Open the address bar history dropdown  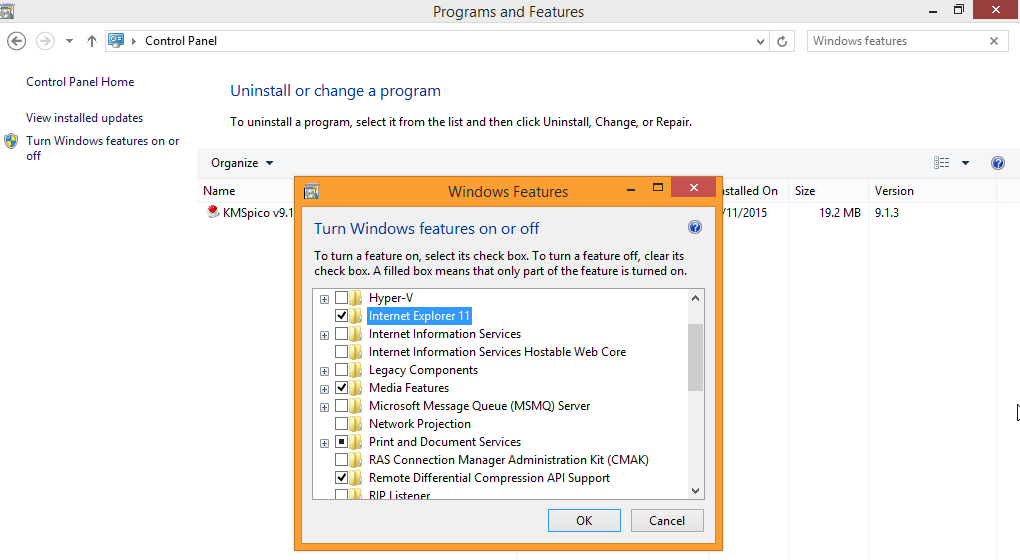point(760,41)
